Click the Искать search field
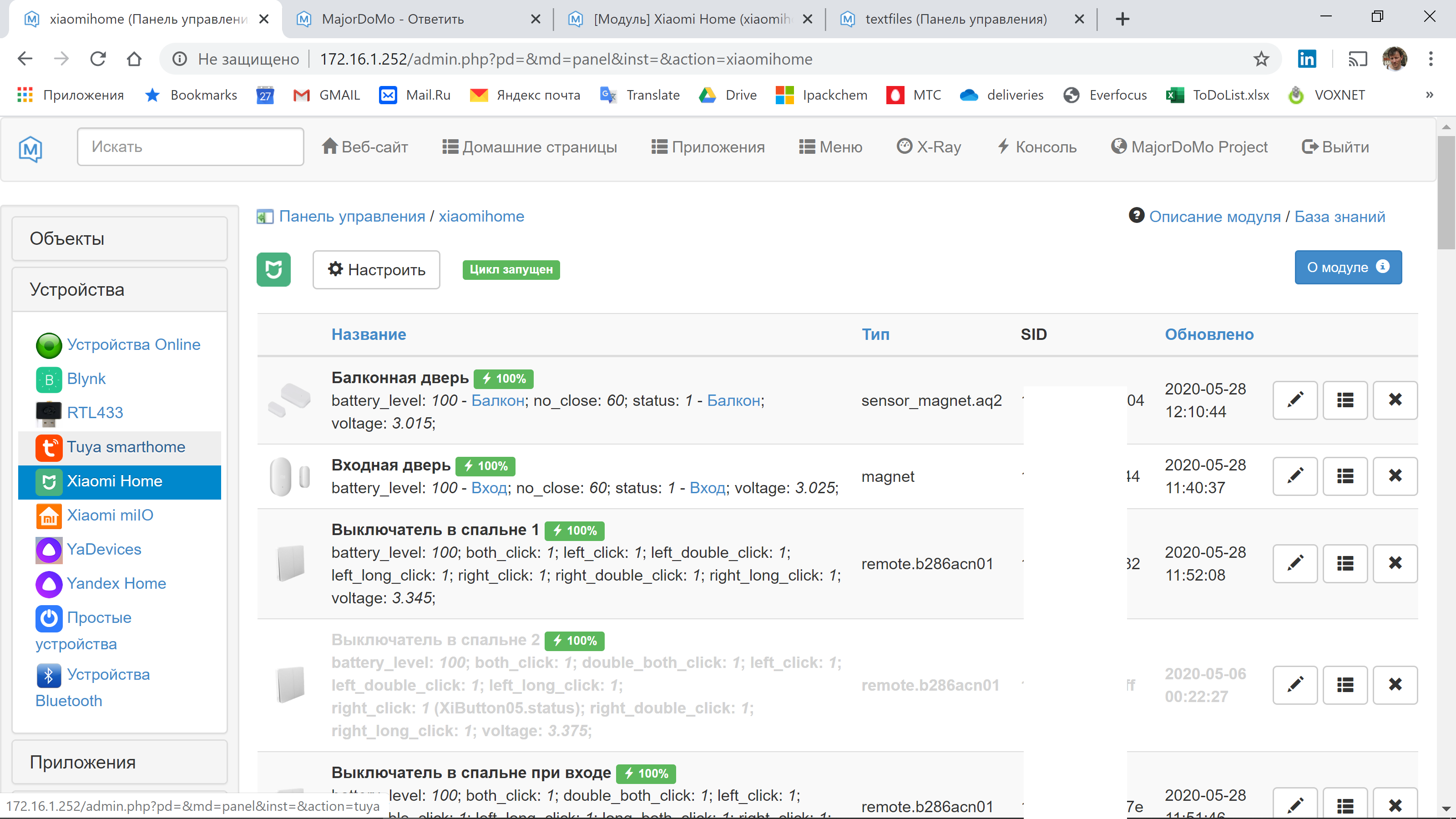This screenshot has height=819, width=1456. coord(190,147)
